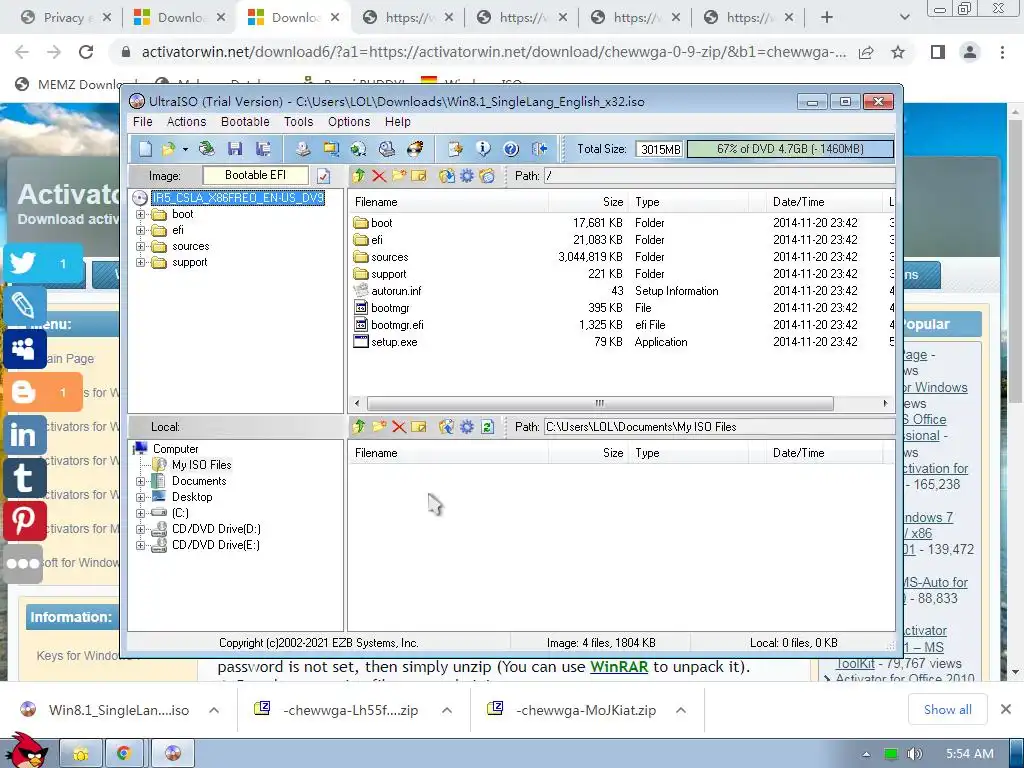Click the UltraISO disc icon on the taskbar
The height and width of the screenshot is (768, 1024).
pyautogui.click(x=173, y=754)
